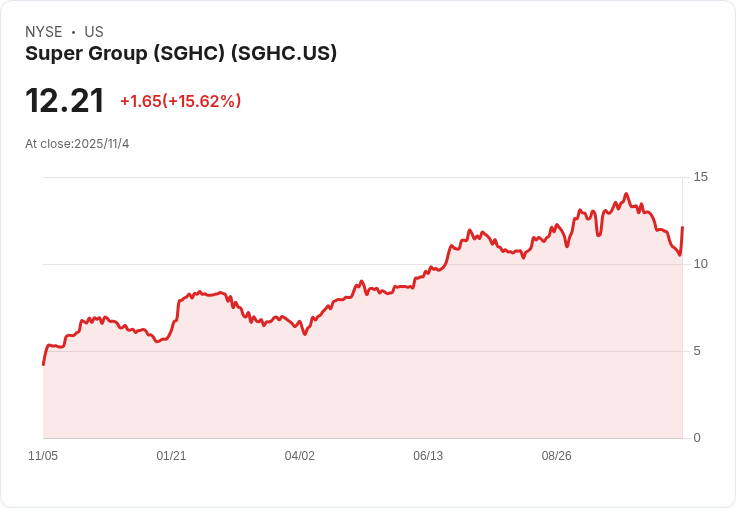Select the 11/05 date on the x-axis

coord(43,456)
